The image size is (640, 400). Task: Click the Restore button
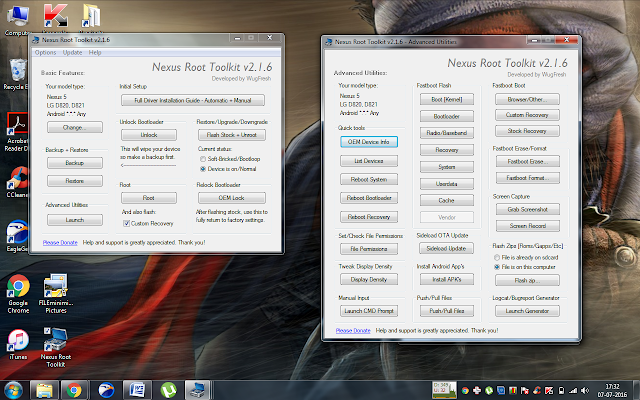75,180
